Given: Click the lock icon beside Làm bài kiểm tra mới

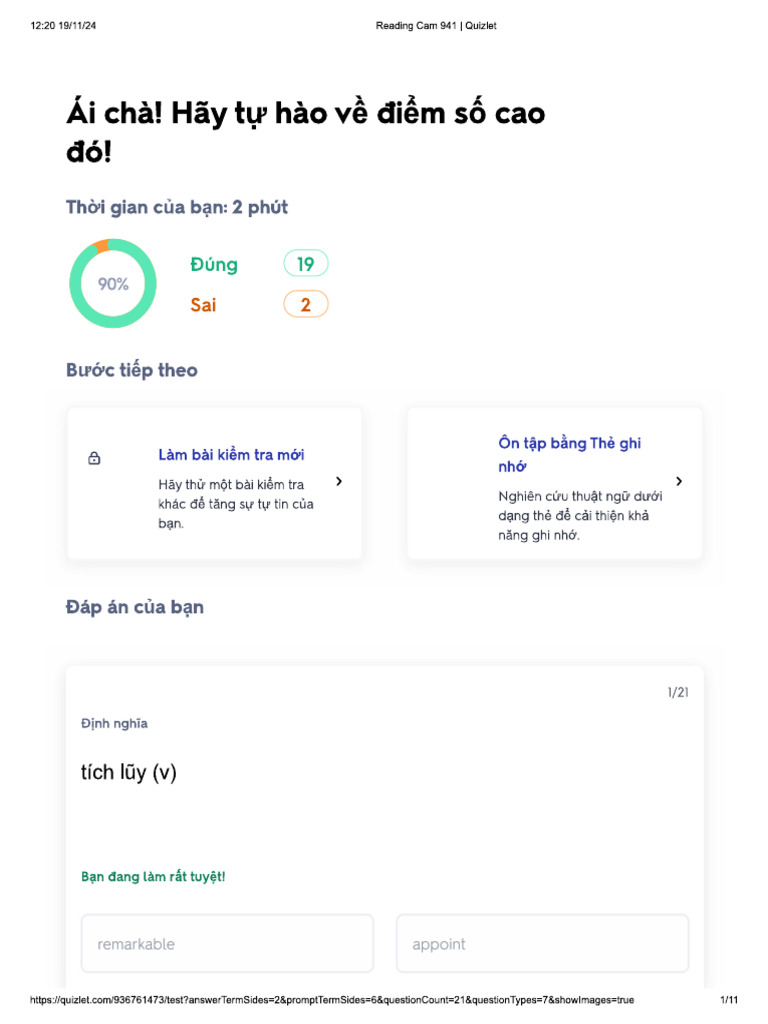Looking at the screenshot, I should pyautogui.click(x=94, y=459).
